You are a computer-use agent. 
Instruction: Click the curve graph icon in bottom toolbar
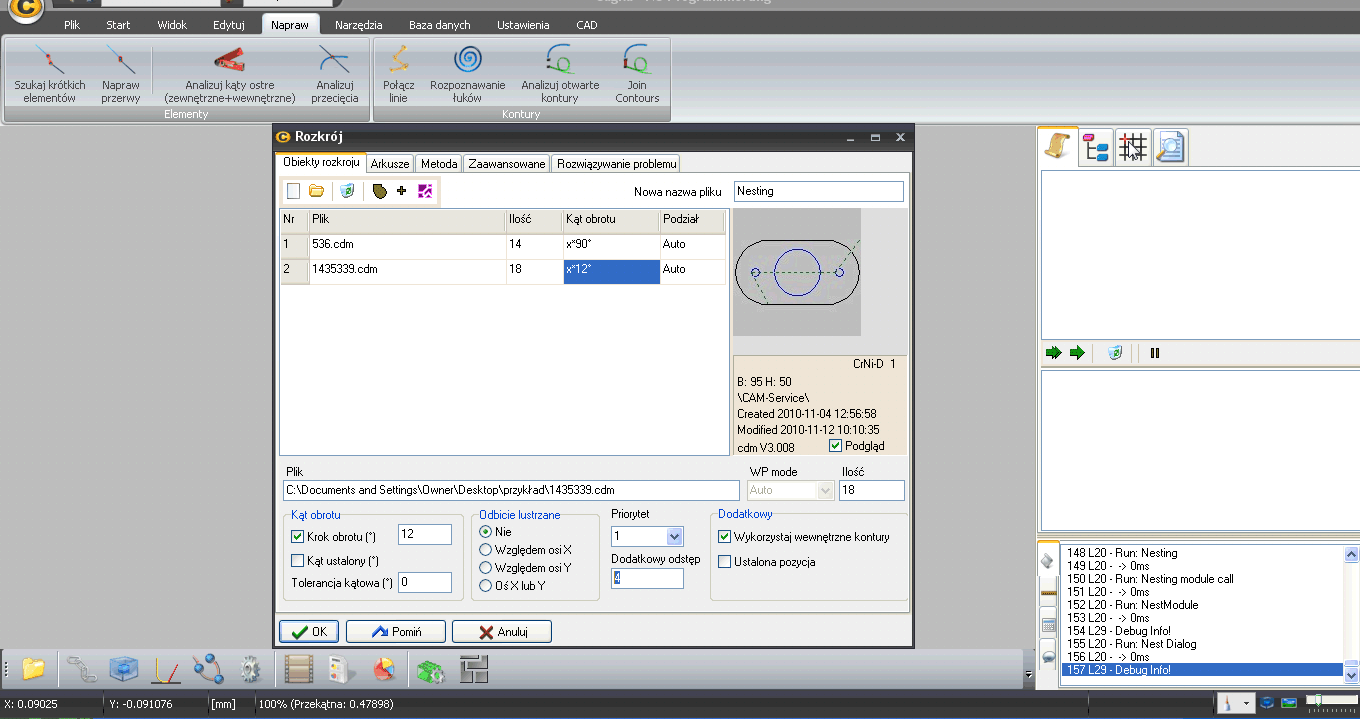click(165, 668)
